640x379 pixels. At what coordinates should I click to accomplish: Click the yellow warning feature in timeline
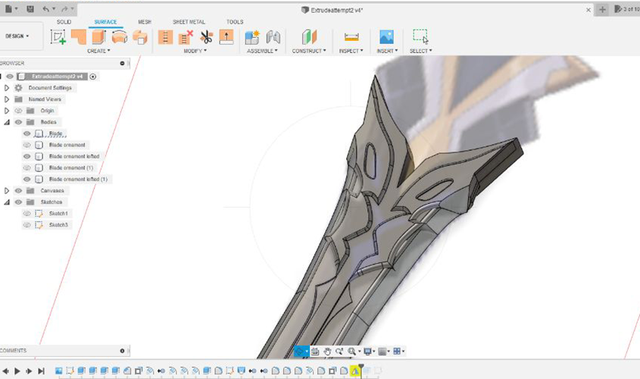coord(355,371)
